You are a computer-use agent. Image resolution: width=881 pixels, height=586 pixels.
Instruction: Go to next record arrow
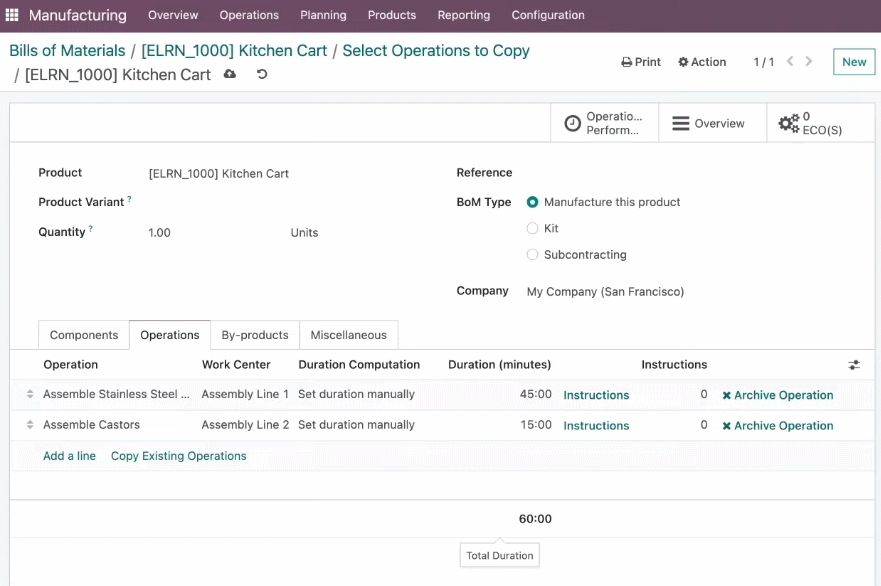click(x=809, y=61)
